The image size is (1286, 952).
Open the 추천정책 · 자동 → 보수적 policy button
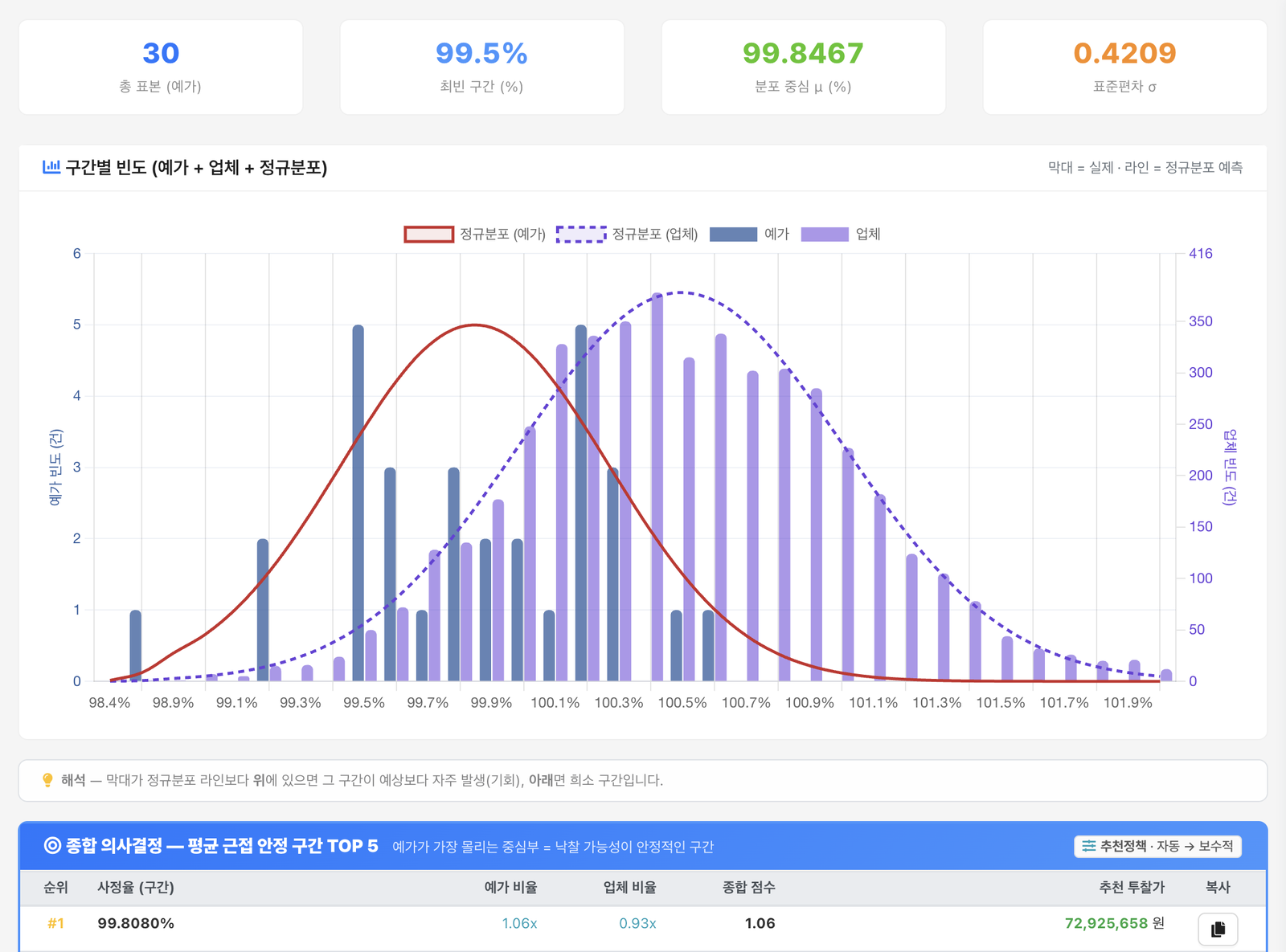tap(1157, 846)
